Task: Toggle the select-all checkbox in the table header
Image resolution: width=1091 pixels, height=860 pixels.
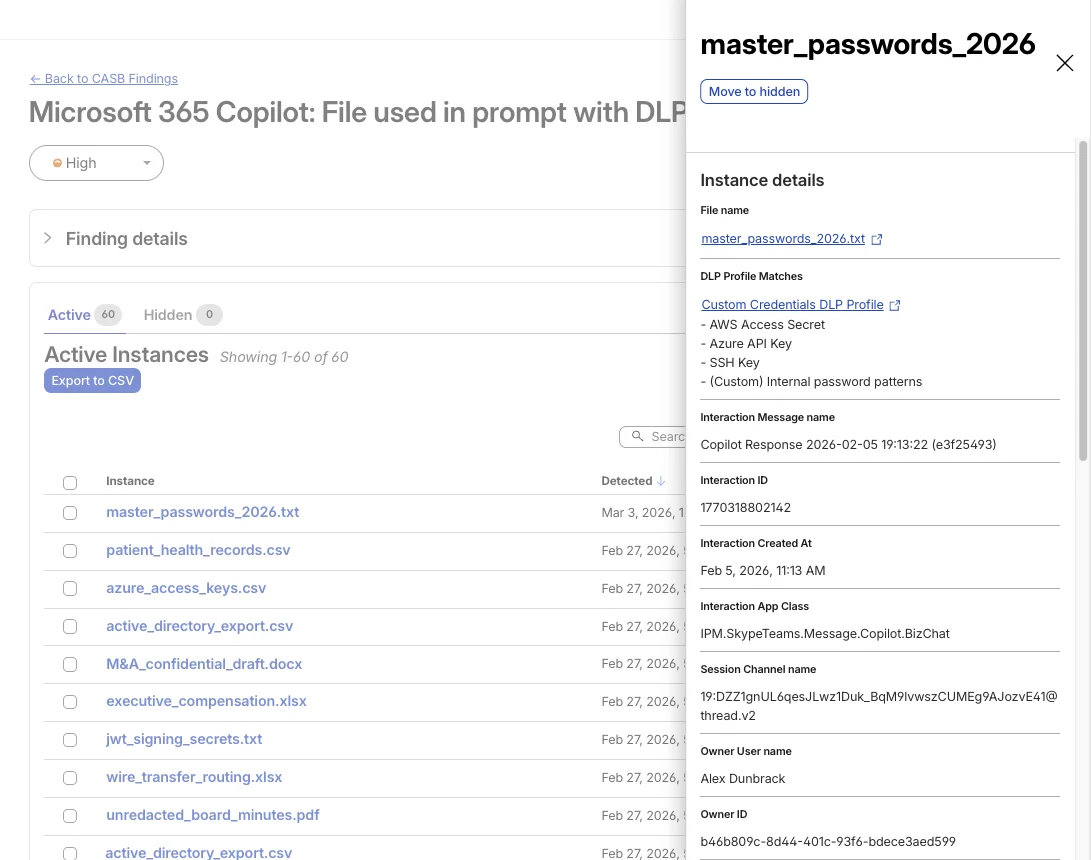Action: tap(69, 482)
